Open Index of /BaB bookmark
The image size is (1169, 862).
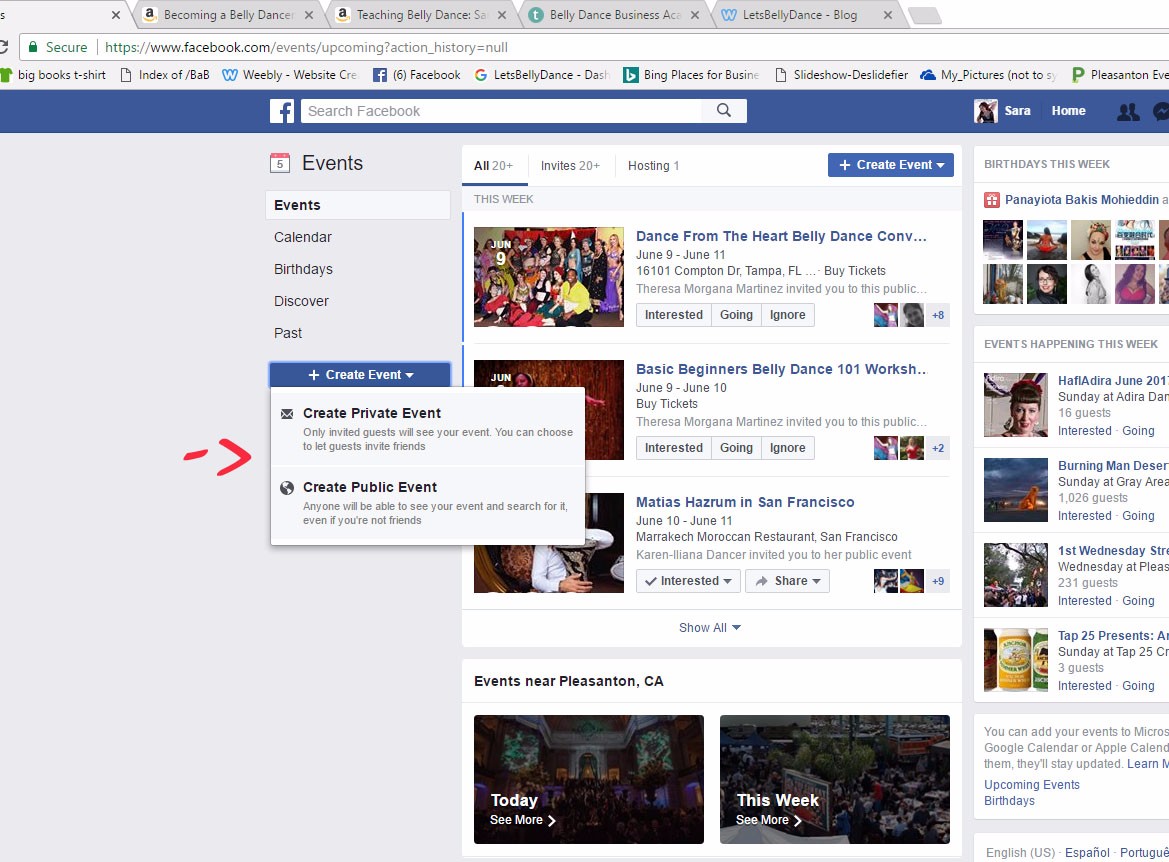click(x=165, y=75)
